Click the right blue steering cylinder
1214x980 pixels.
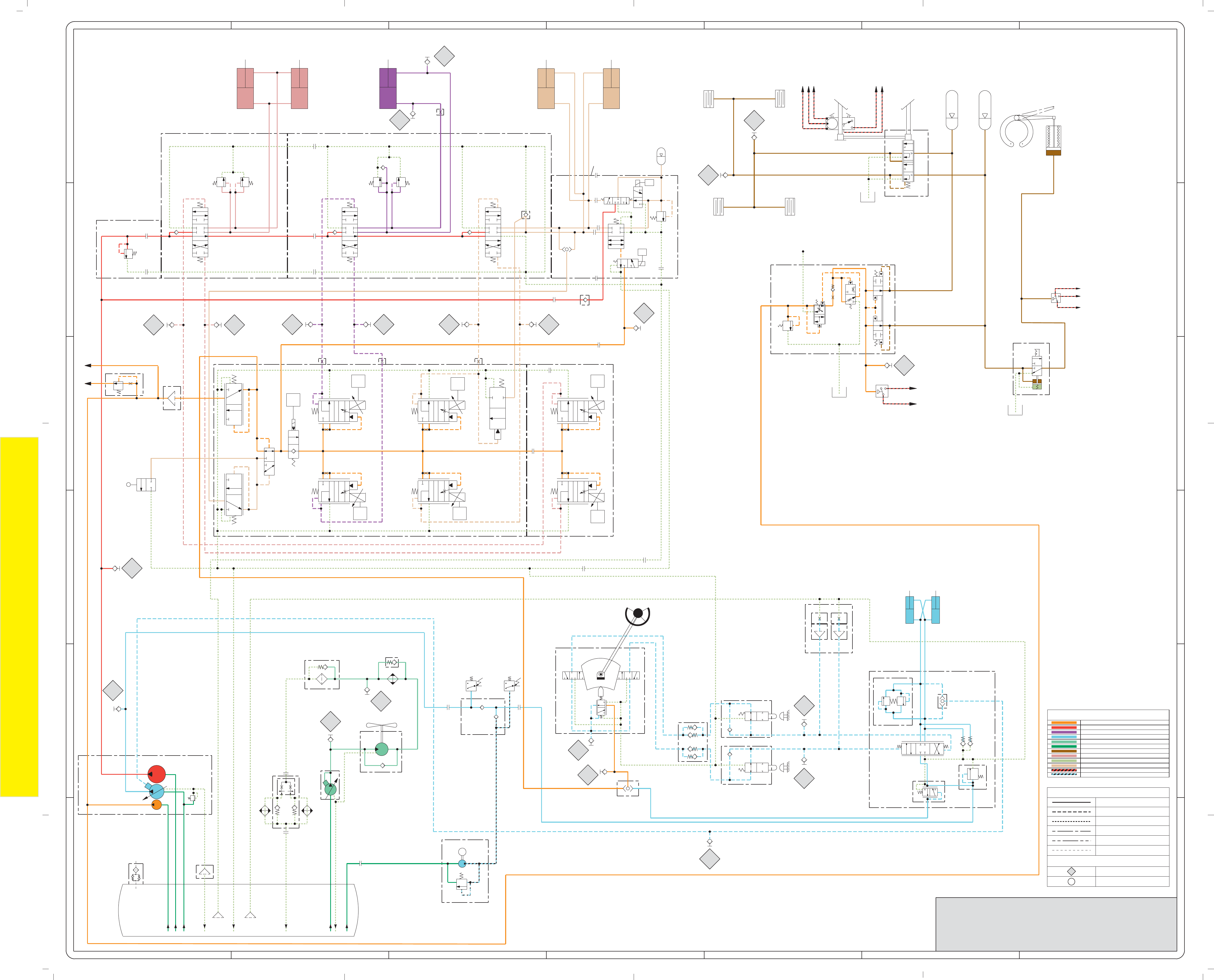point(935,610)
